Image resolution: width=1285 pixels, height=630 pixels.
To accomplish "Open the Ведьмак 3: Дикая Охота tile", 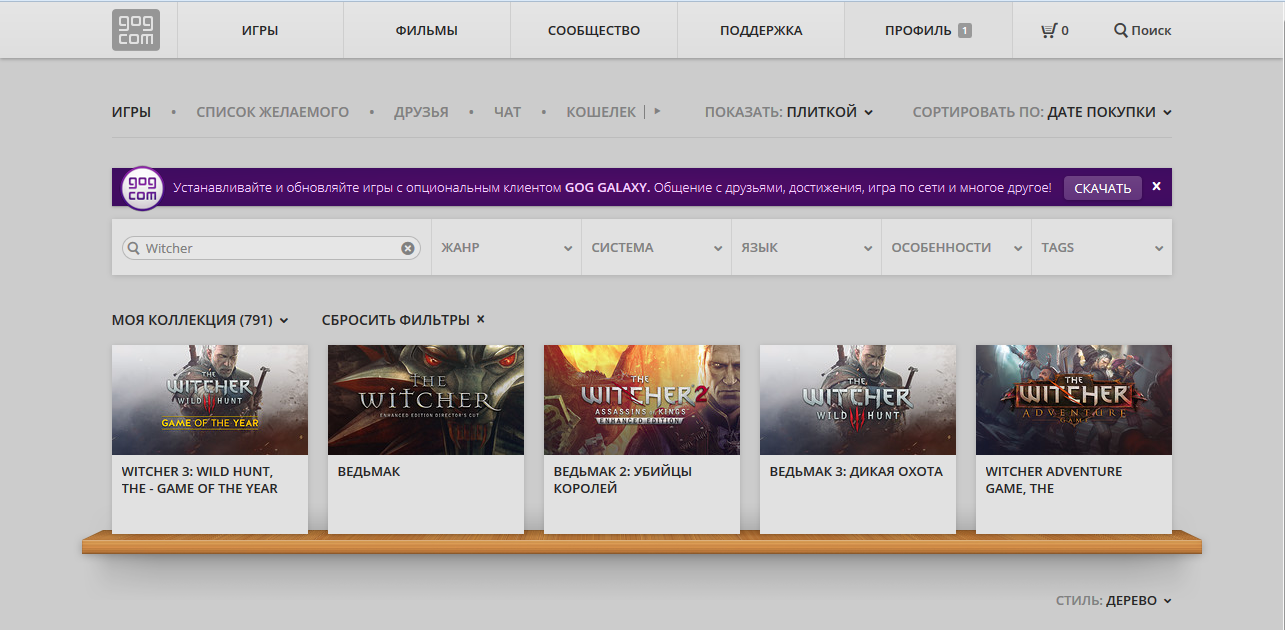I will [857, 420].
